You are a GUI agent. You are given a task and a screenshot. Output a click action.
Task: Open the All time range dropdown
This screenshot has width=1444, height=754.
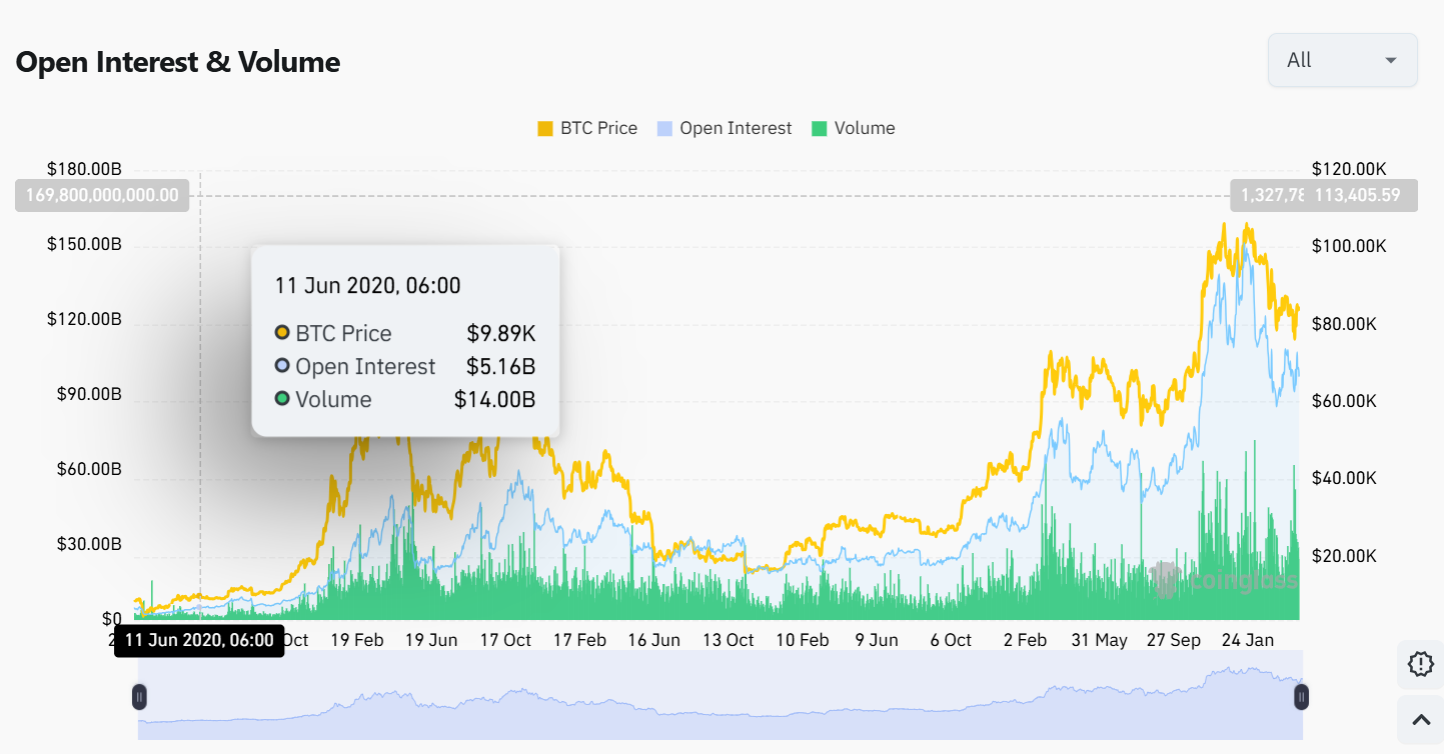point(1341,60)
